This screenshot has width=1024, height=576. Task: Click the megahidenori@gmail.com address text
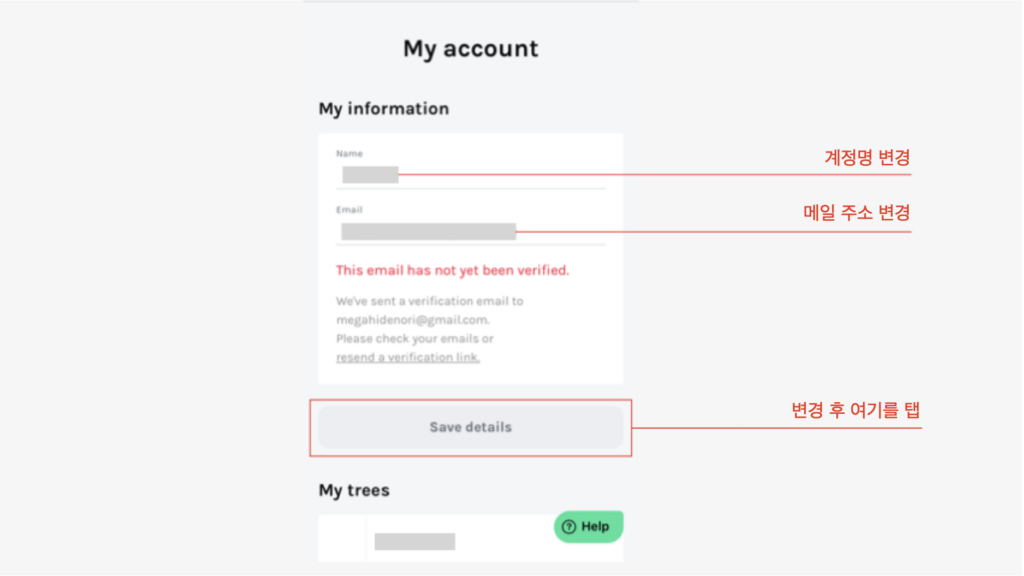pos(413,320)
